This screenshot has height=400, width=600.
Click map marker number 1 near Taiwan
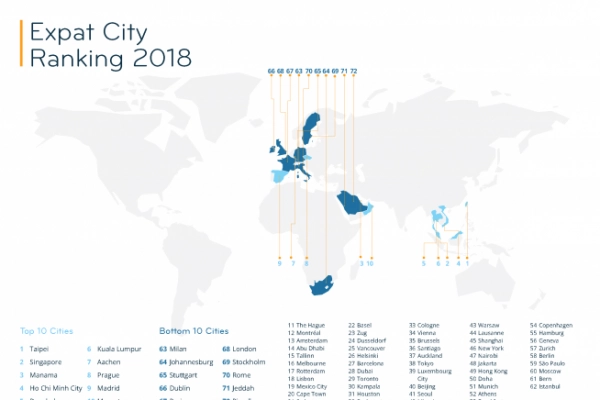click(467, 263)
